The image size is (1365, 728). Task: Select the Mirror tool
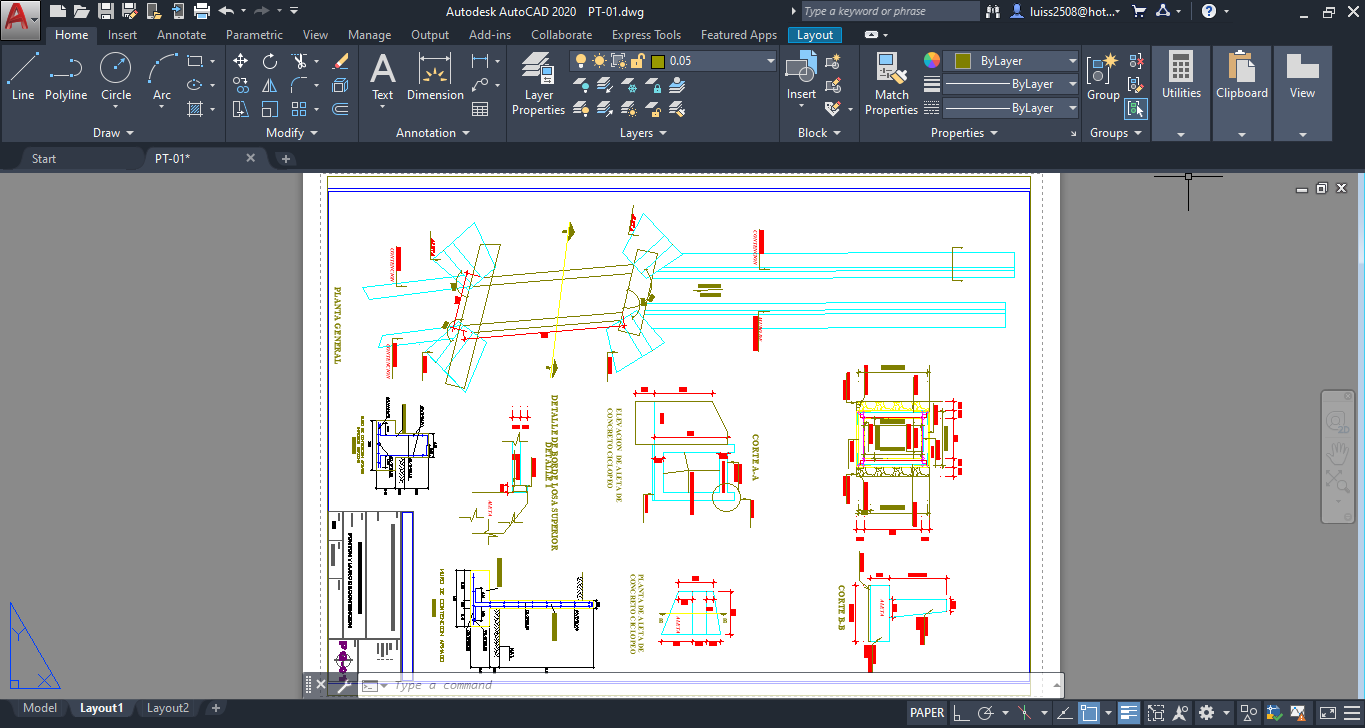pyautogui.click(x=270, y=85)
